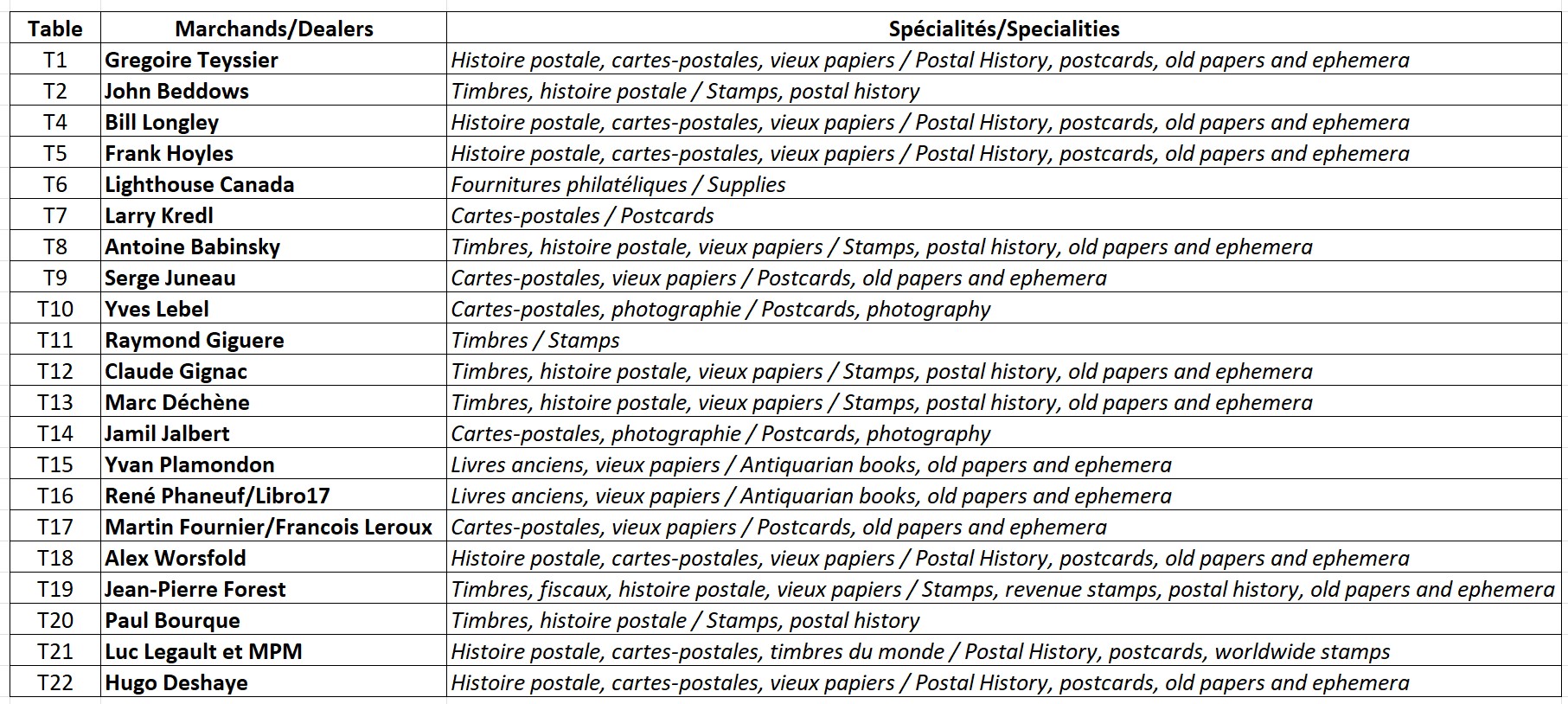Image resolution: width=1568 pixels, height=704 pixels.
Task: Click the Luc Legault et MPM cell
Action: click(x=273, y=651)
